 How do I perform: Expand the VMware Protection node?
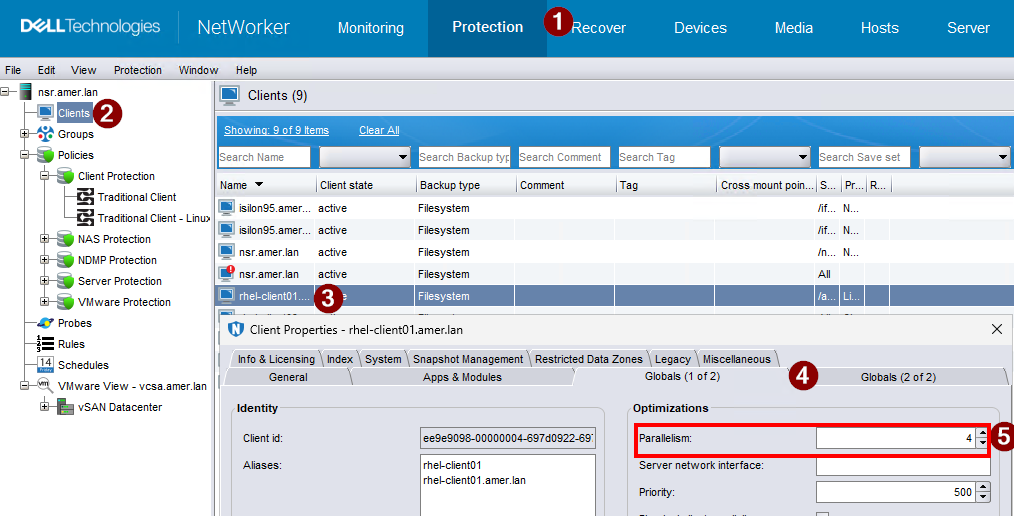[x=44, y=302]
